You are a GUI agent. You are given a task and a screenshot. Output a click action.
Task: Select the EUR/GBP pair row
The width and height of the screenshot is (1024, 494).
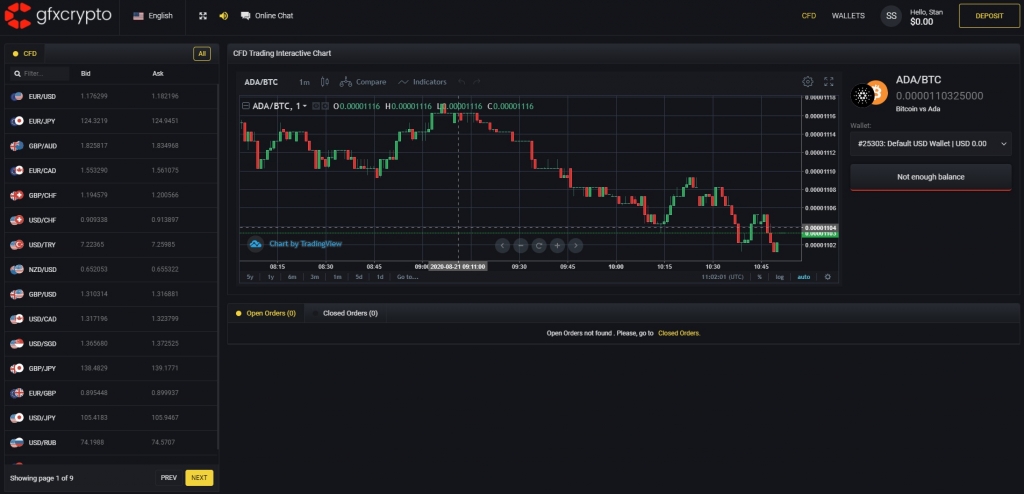tap(111, 393)
